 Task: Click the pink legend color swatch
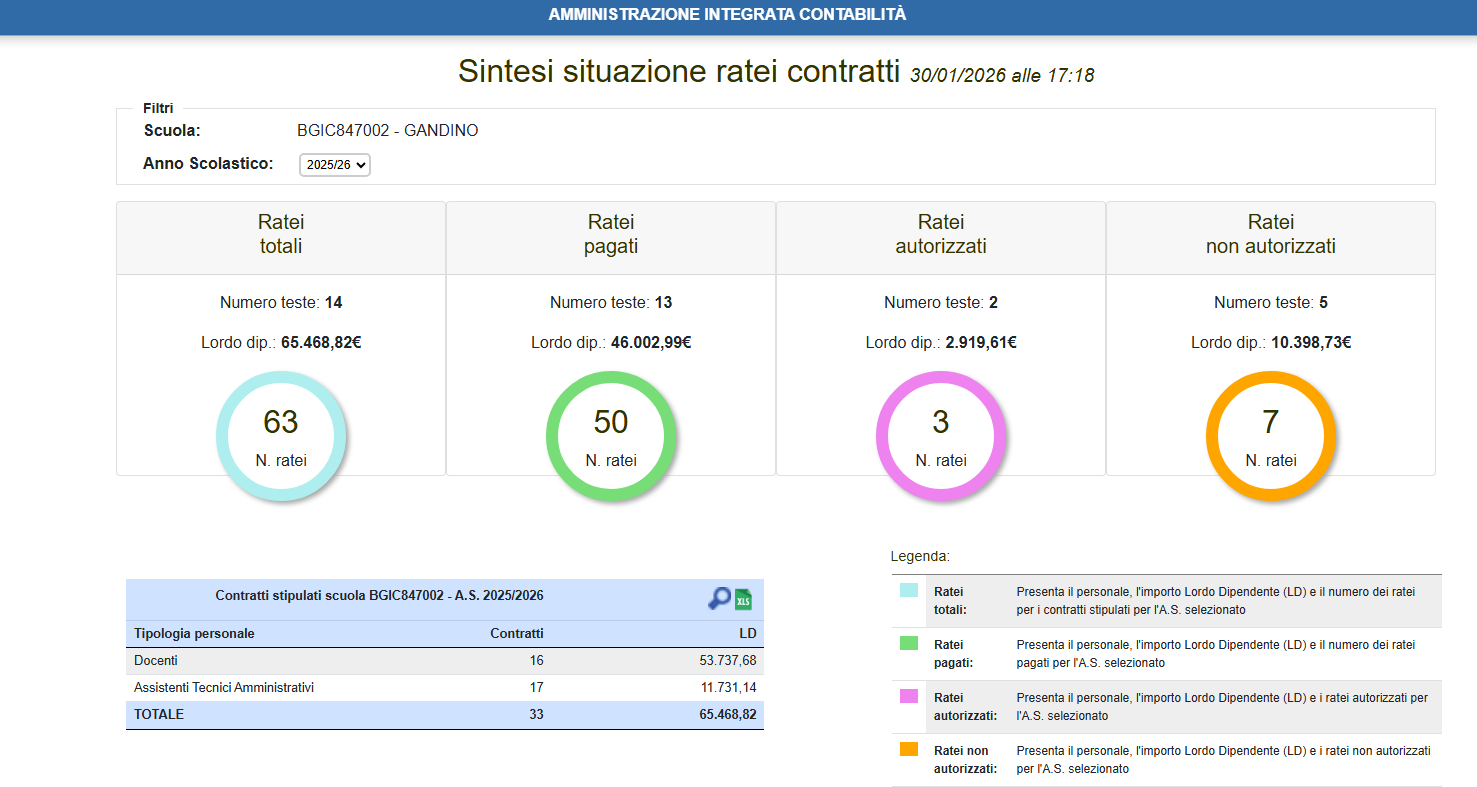tap(909, 696)
